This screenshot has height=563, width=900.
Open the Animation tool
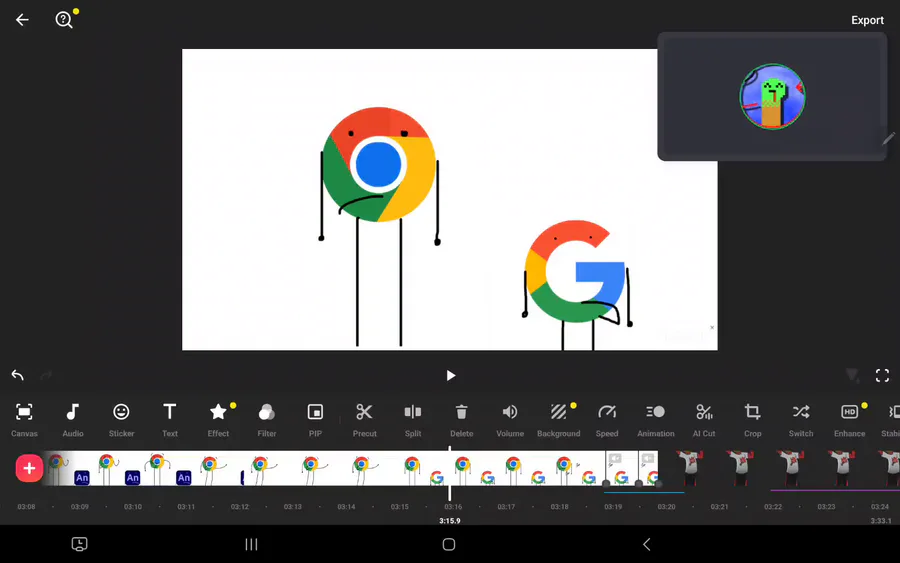coord(655,420)
